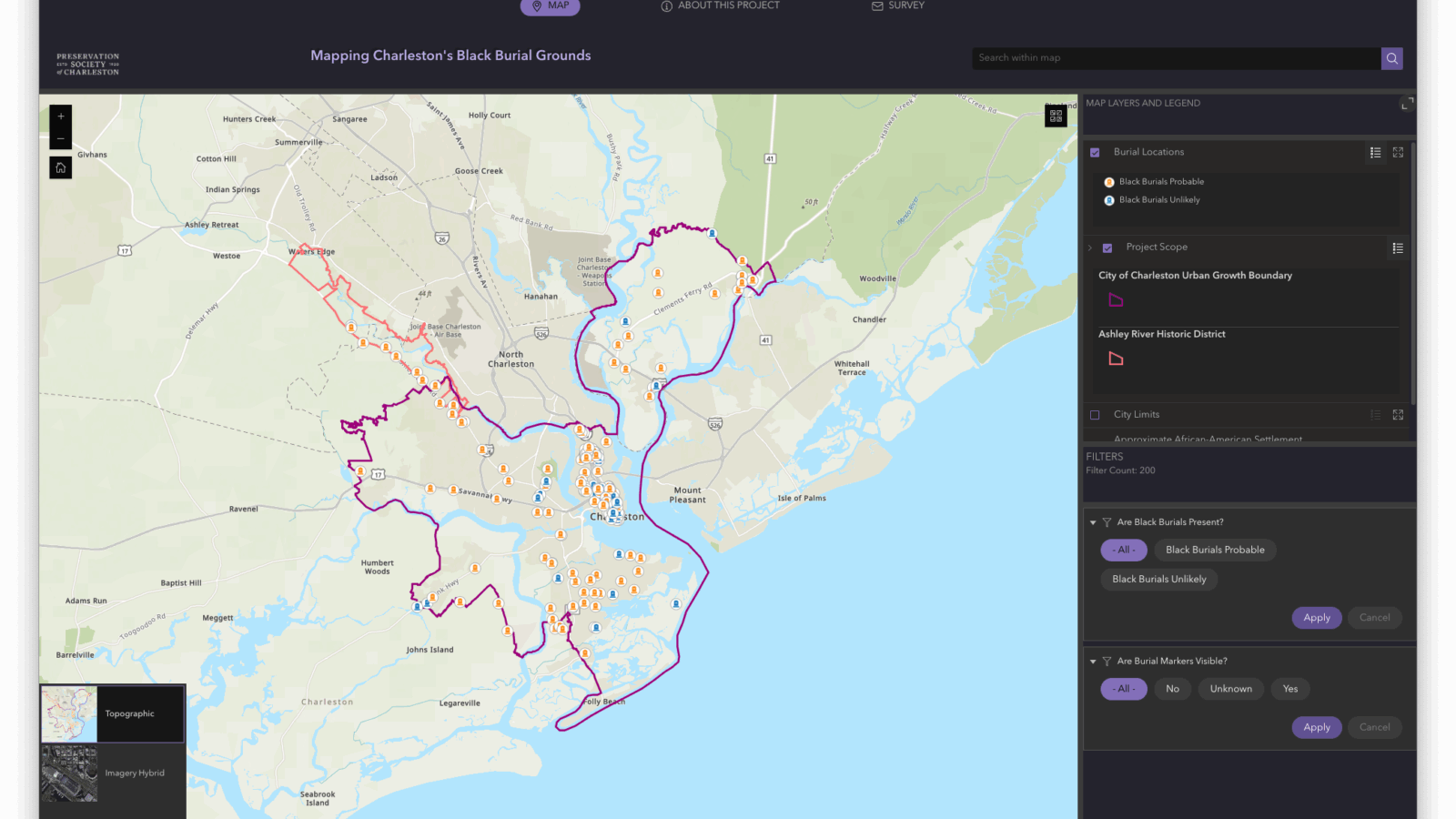Viewport: 1456px width, 819px height.
Task: Click the Route 26 interstate shield
Action: [441, 238]
